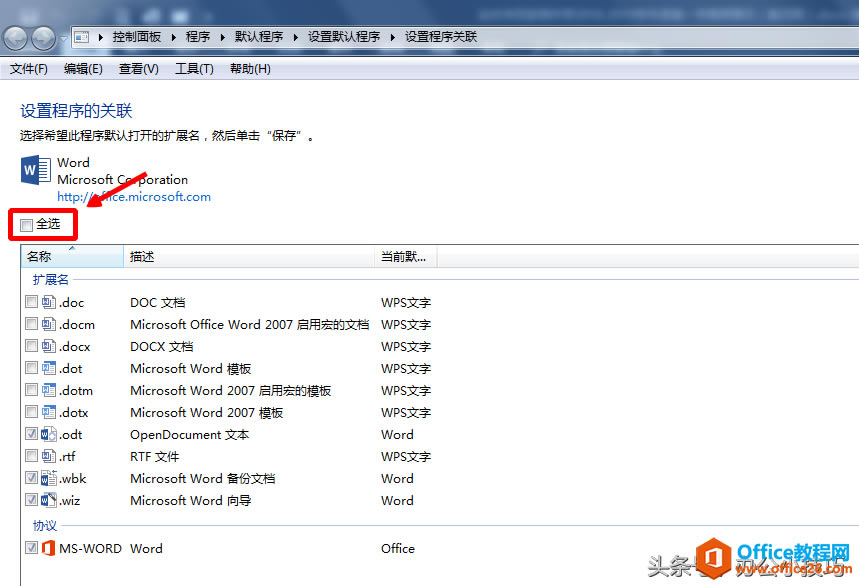
Task: Uncheck the .odt extension checkbox
Action: (x=31, y=434)
